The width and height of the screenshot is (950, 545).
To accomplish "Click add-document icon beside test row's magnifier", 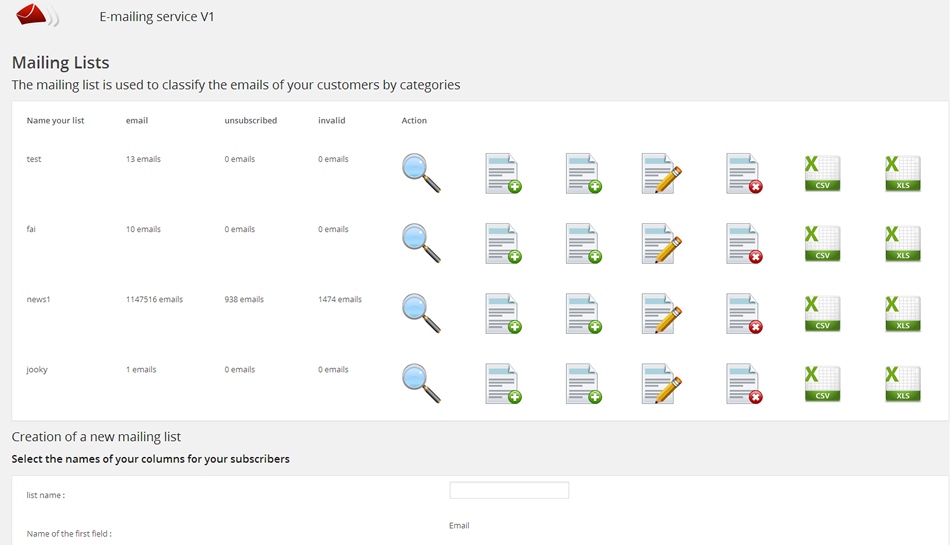I will 503,173.
